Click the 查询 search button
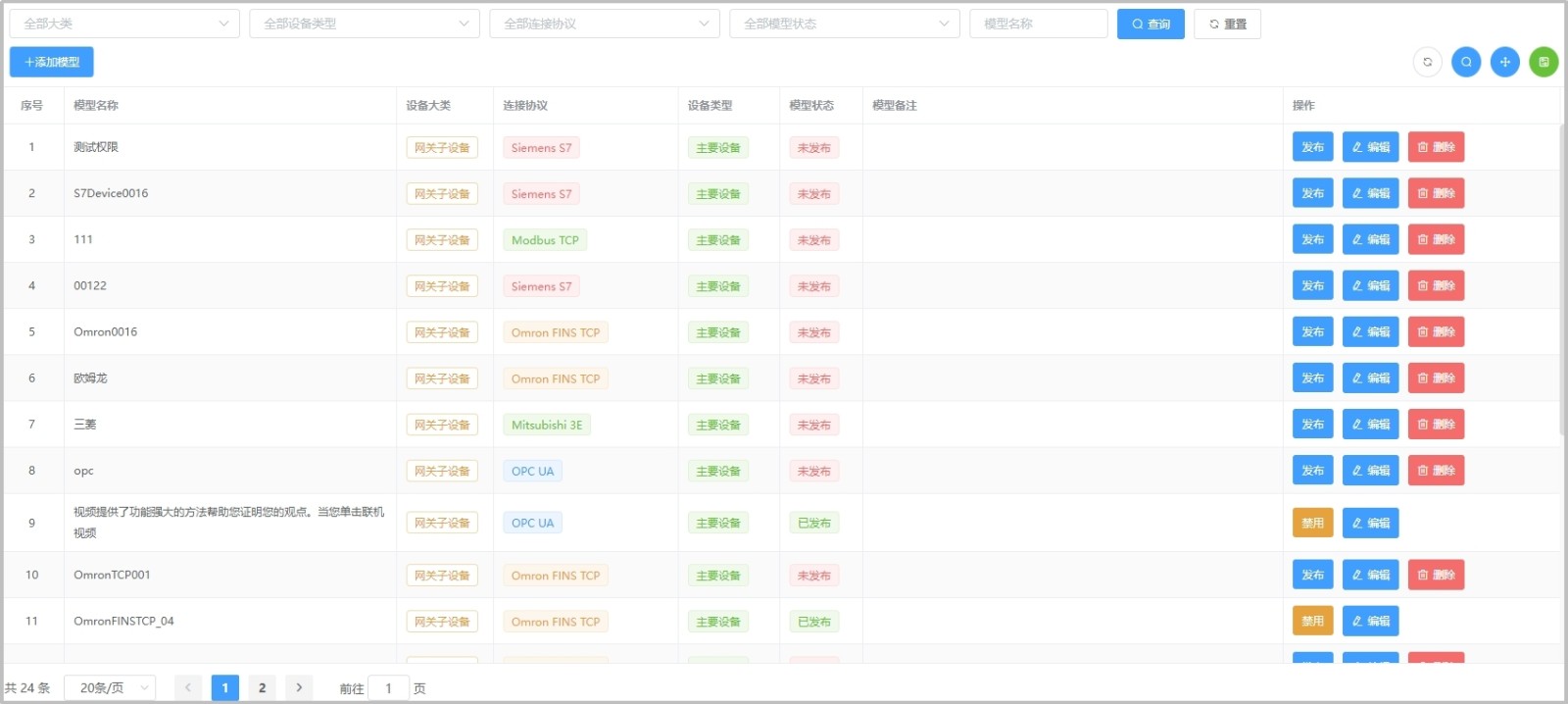This screenshot has height=704, width=1568. point(1151,24)
